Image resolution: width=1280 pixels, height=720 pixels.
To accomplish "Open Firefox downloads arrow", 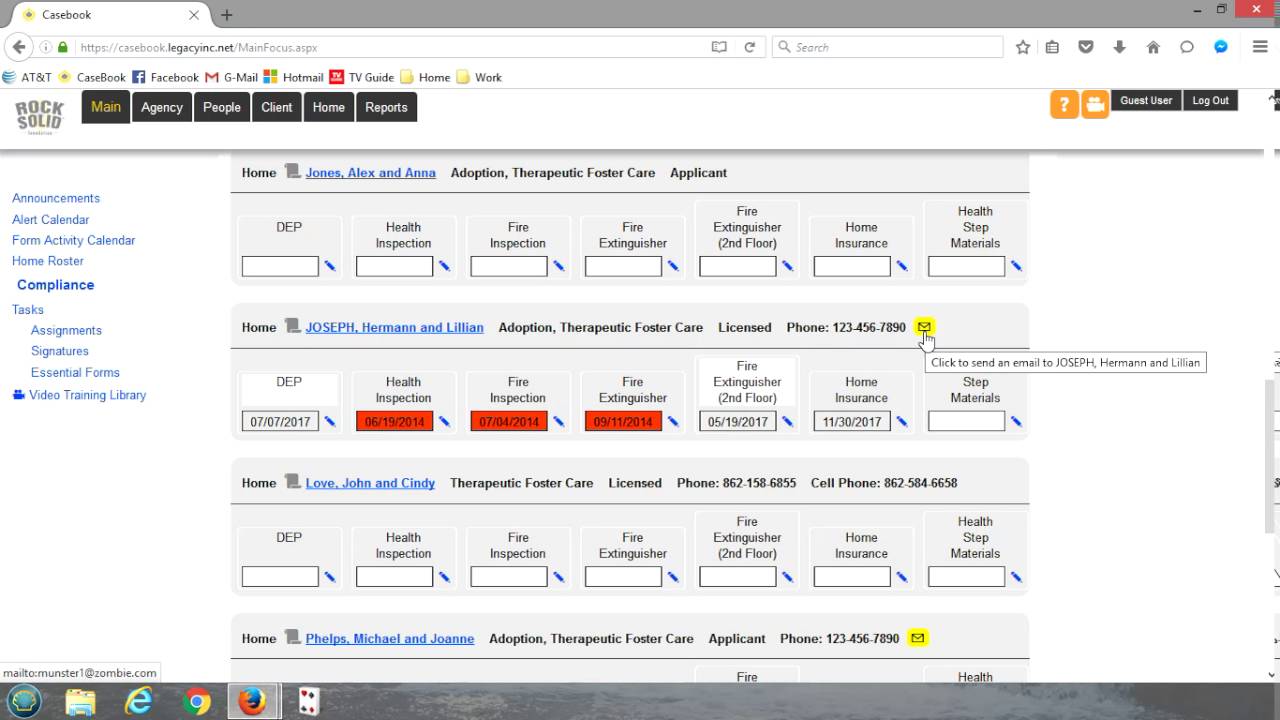I will click(1119, 47).
